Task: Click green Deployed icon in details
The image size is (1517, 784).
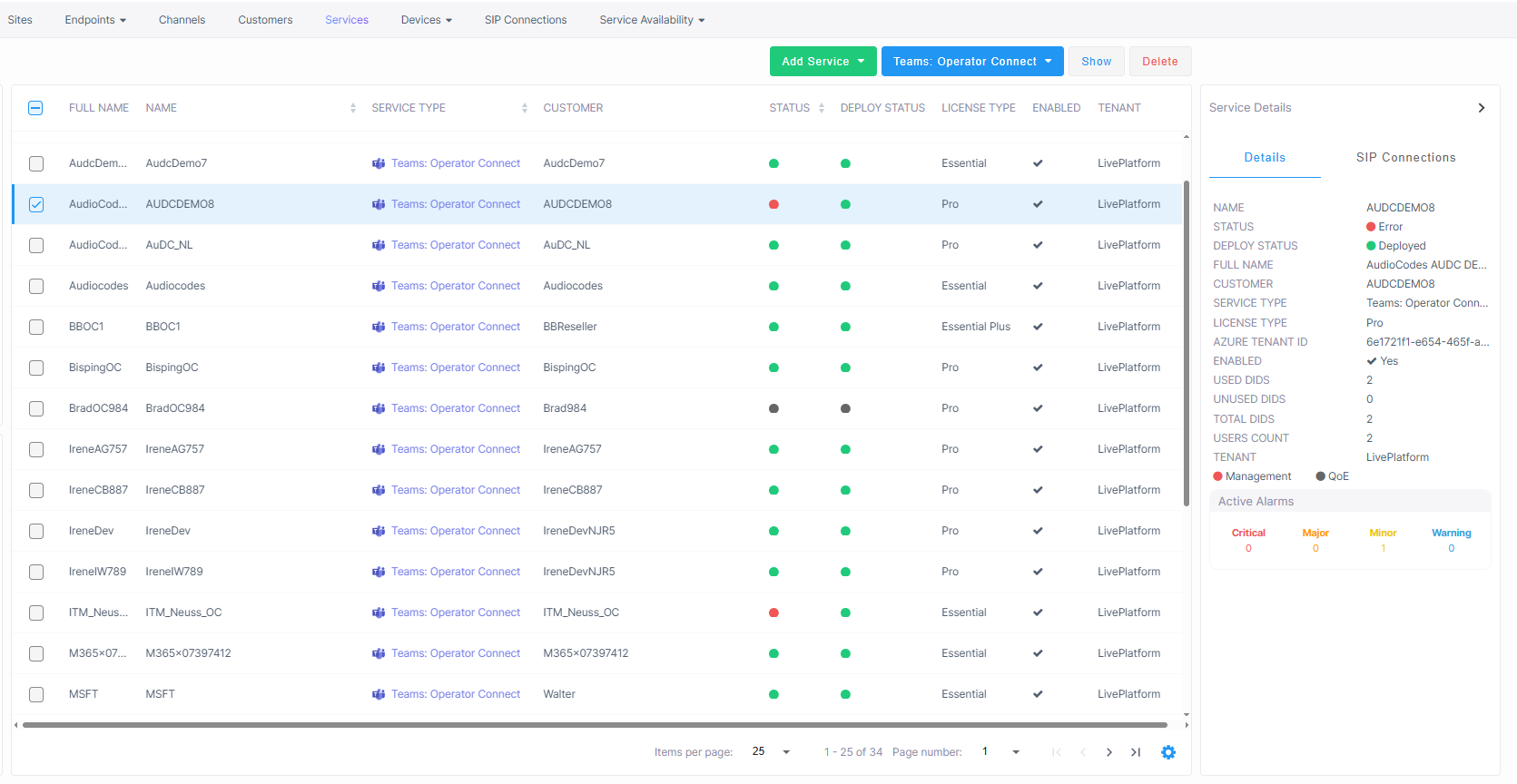Action: (1371, 246)
